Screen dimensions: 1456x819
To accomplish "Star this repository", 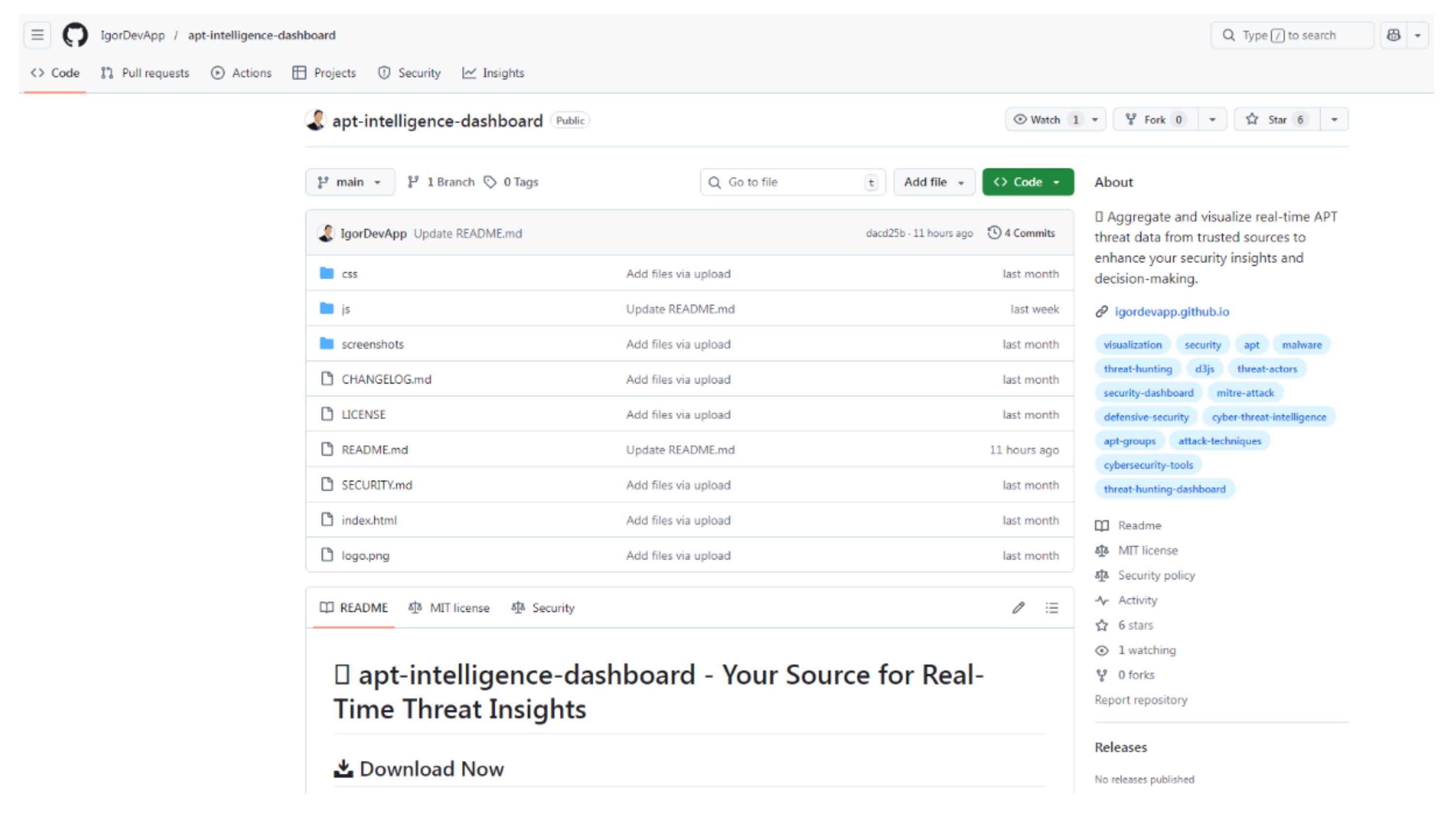I will [1277, 120].
